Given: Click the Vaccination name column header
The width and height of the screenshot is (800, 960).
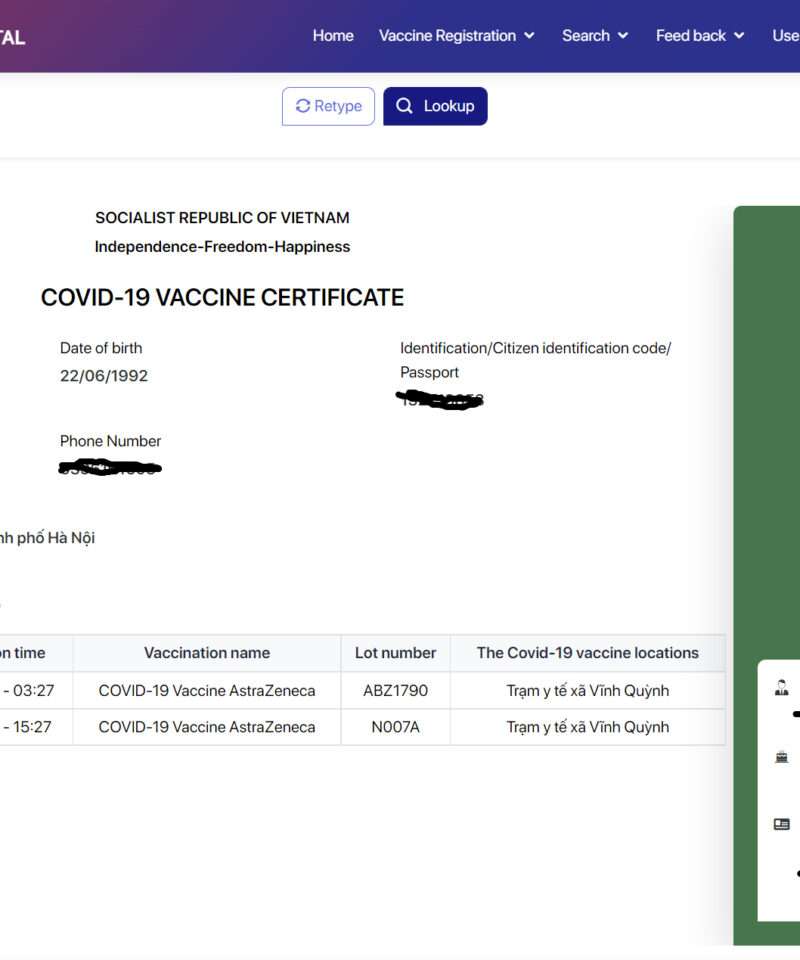Looking at the screenshot, I should tap(207, 653).
